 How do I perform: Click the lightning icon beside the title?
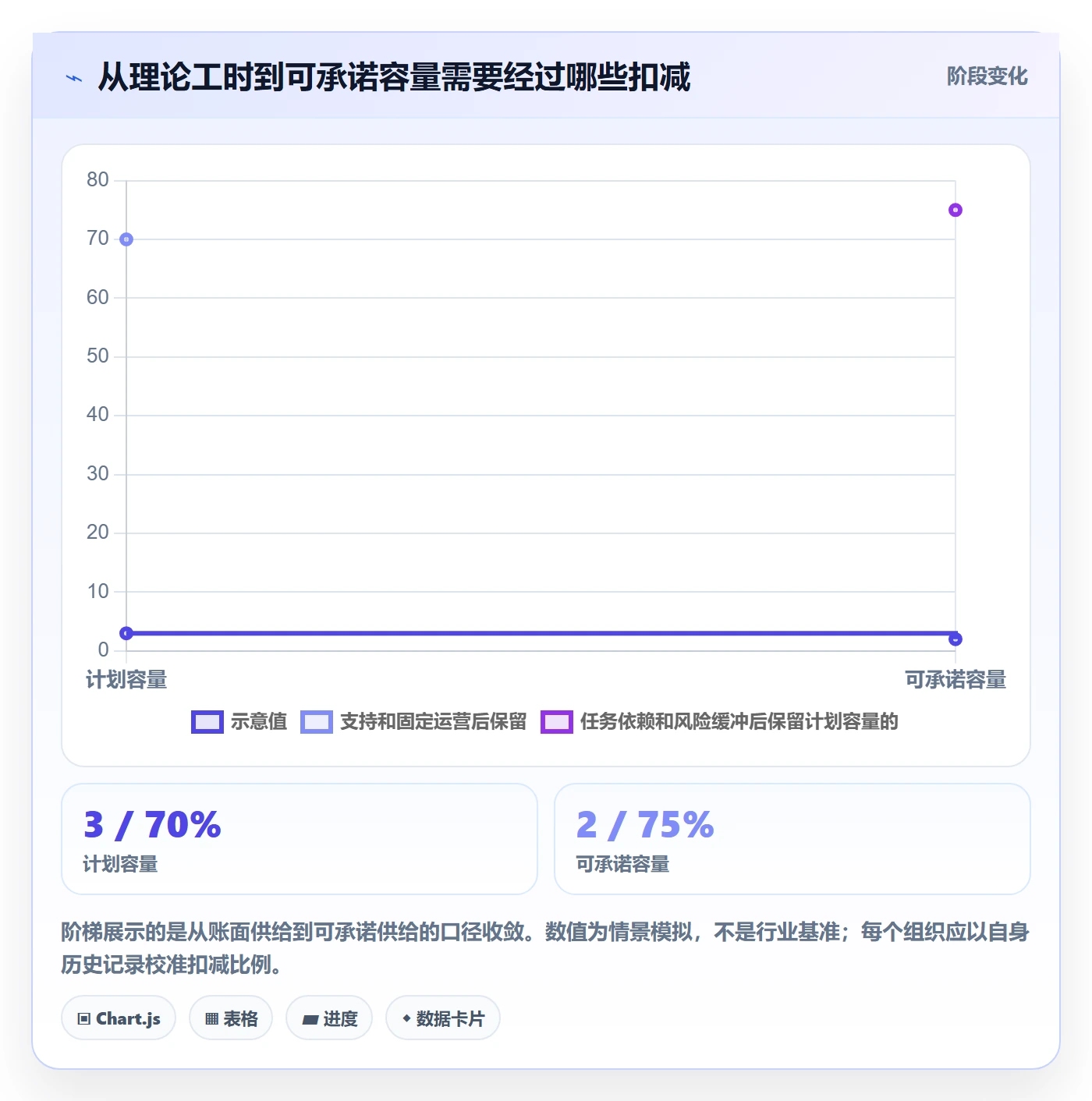pyautogui.click(x=74, y=78)
